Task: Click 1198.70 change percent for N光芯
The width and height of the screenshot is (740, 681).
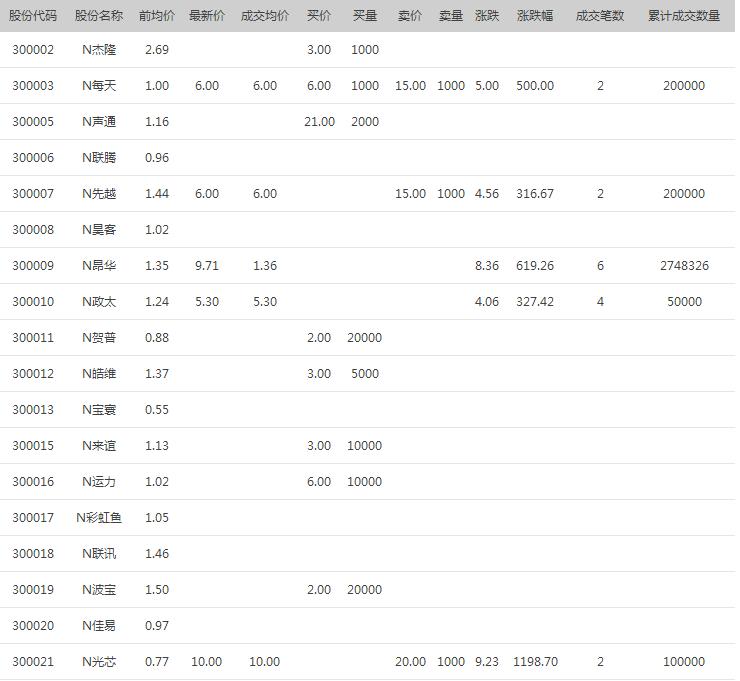Action: (535, 662)
